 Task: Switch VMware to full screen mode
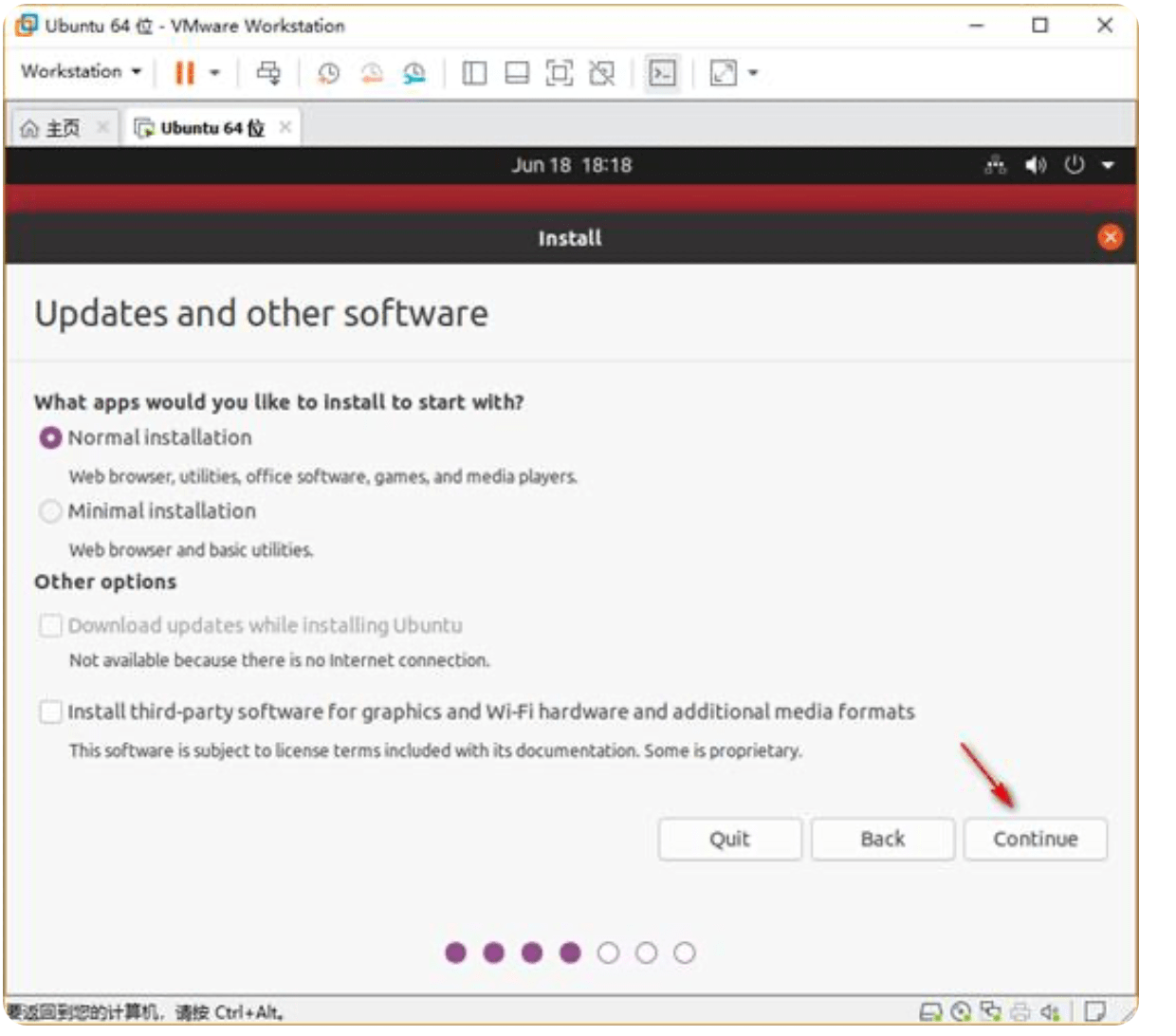560,73
